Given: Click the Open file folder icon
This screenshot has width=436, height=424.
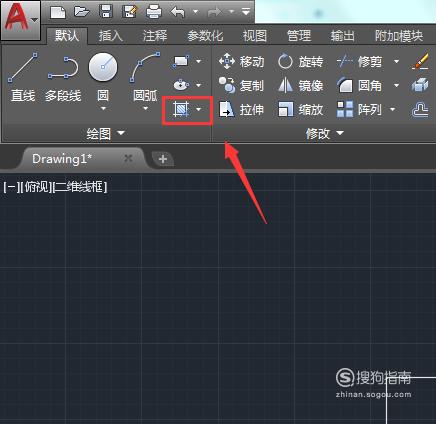Looking at the screenshot, I should click(82, 12).
